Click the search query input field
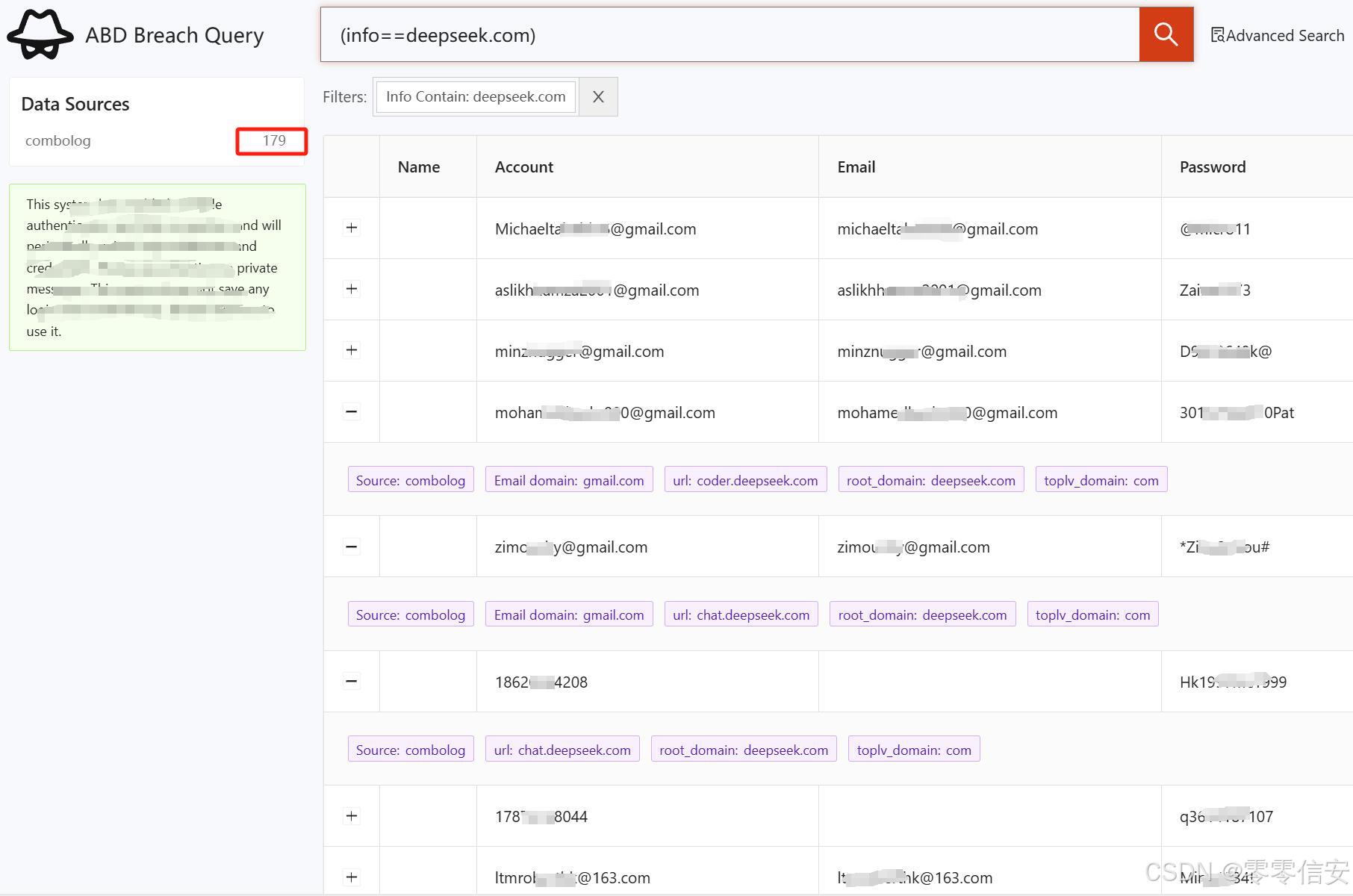 [x=730, y=34]
